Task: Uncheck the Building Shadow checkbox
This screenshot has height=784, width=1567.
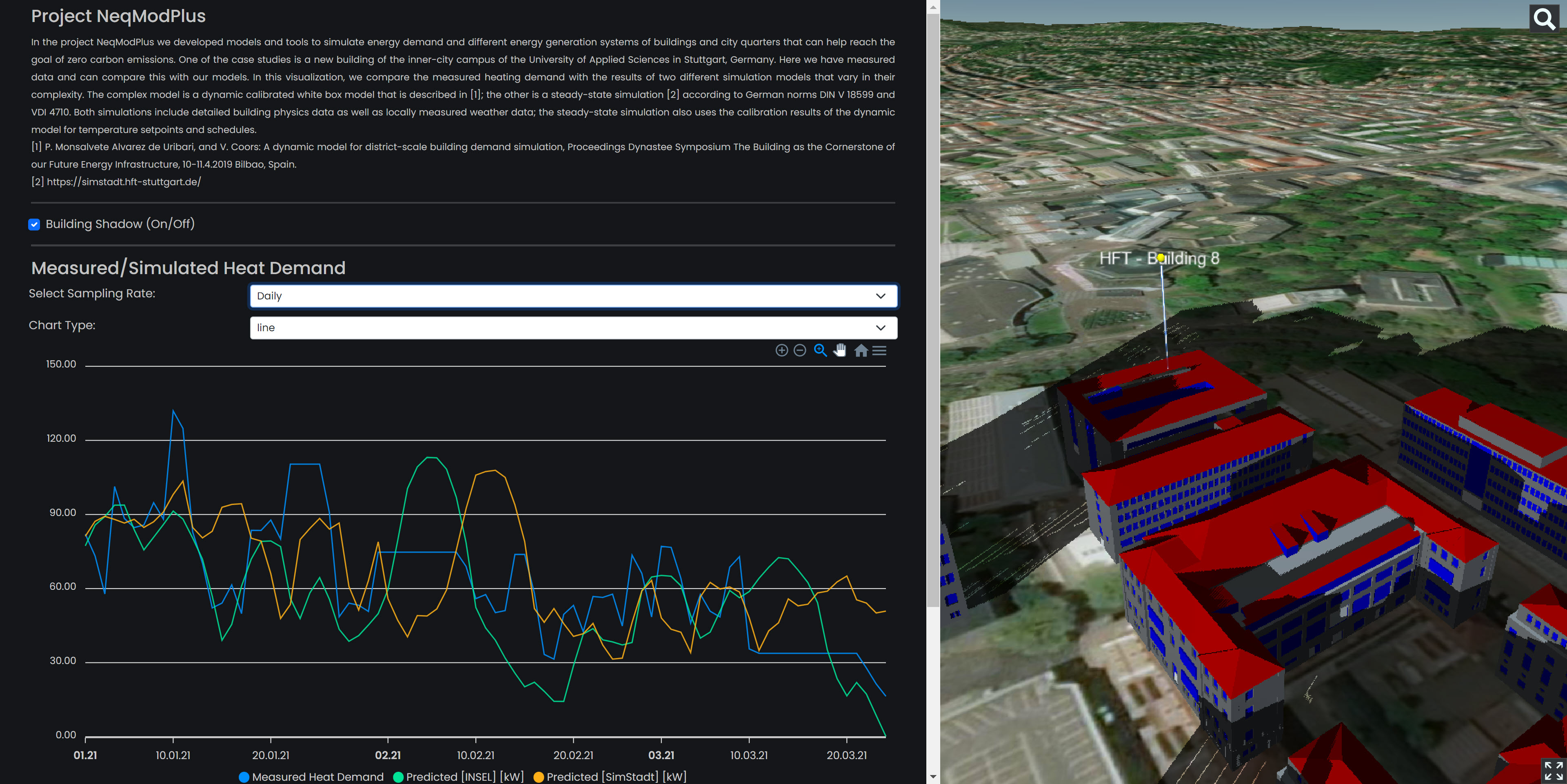Action: (34, 224)
